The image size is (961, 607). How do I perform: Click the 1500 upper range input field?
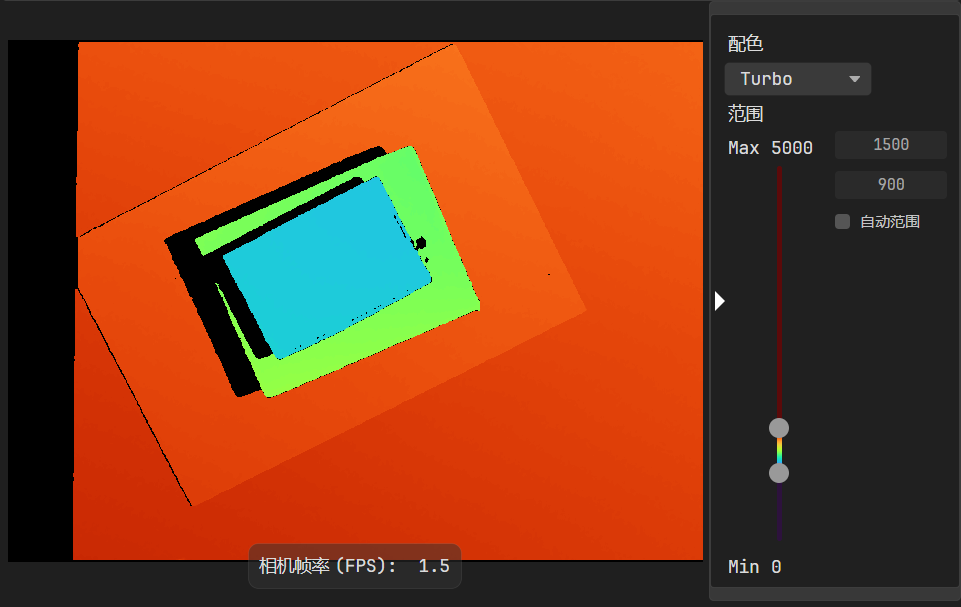coord(890,145)
